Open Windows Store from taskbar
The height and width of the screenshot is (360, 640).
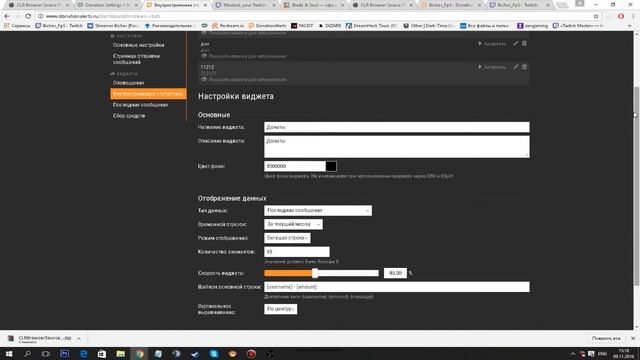coord(102,354)
